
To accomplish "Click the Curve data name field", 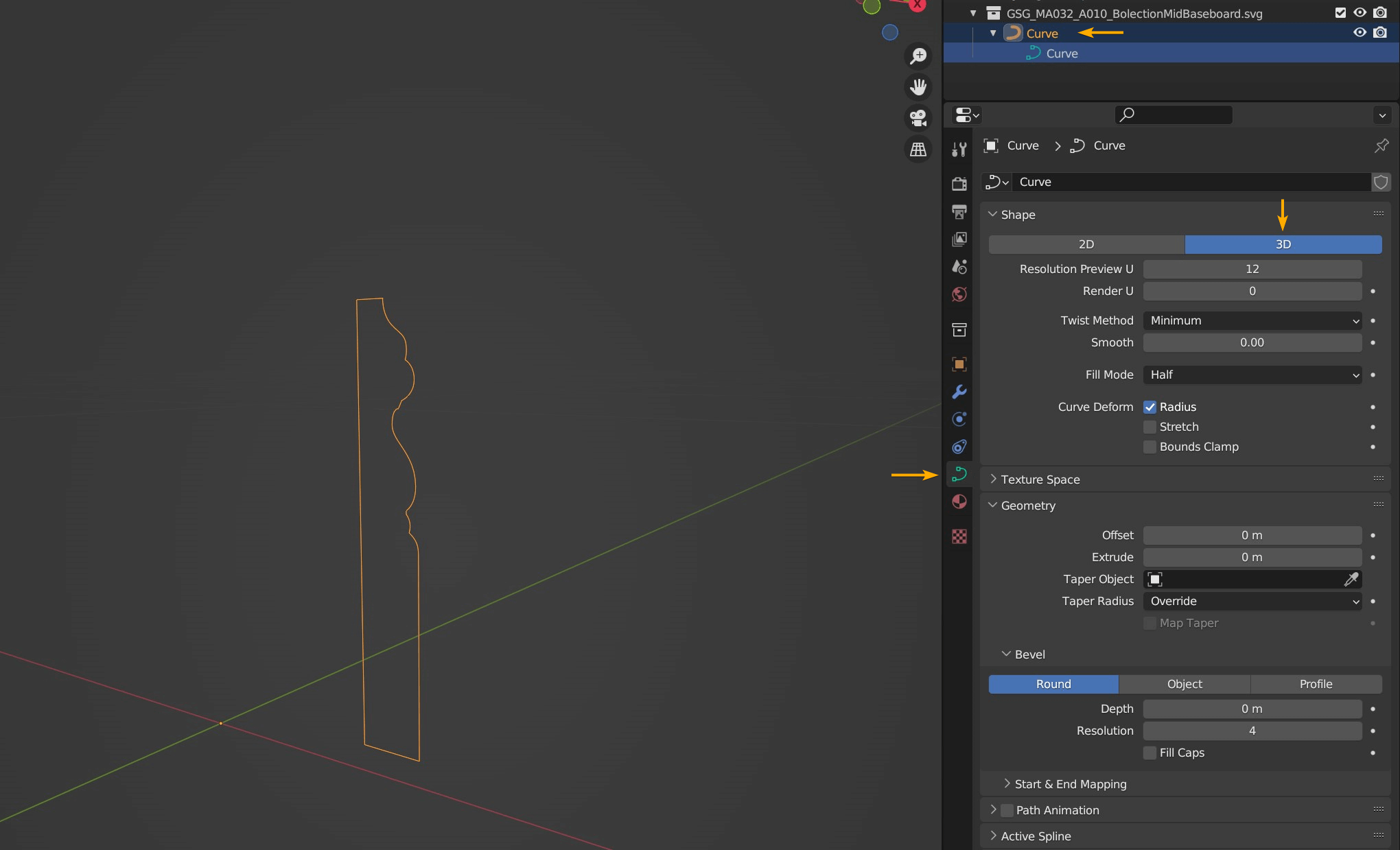I will (x=1192, y=182).
